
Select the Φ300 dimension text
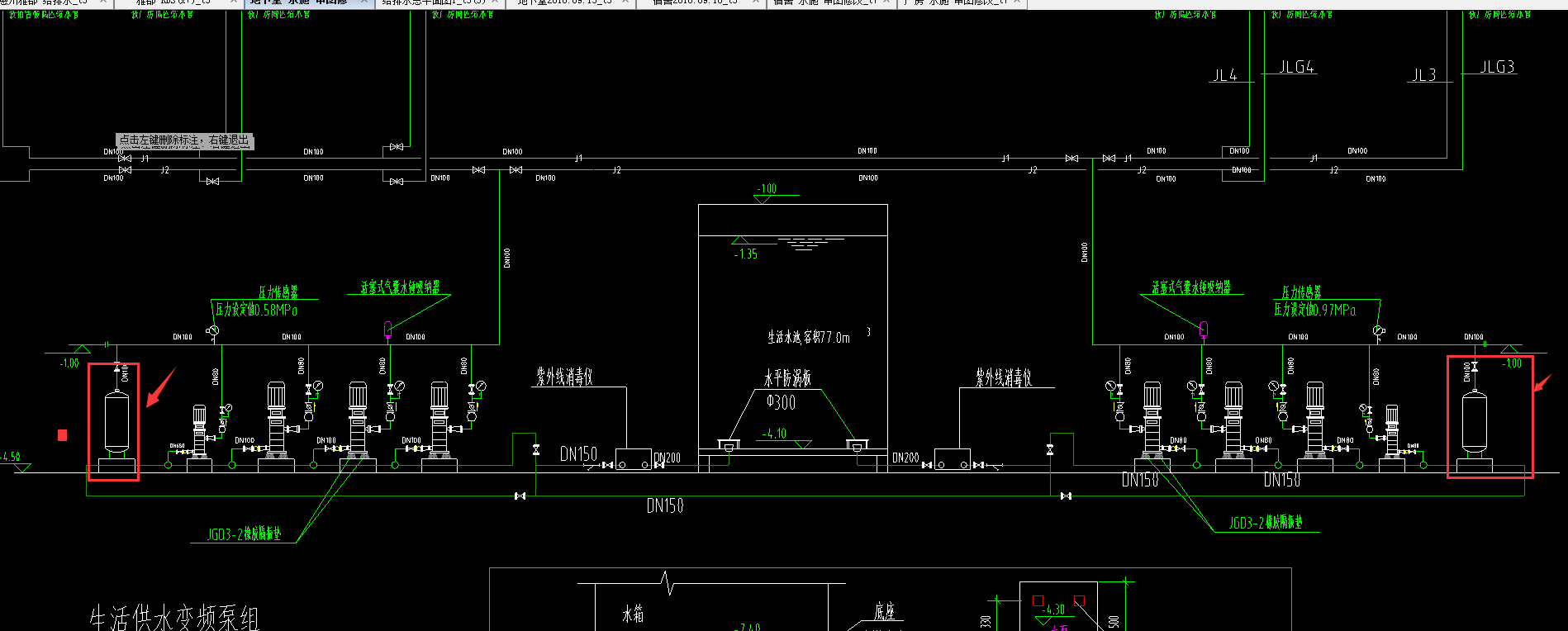(781, 402)
